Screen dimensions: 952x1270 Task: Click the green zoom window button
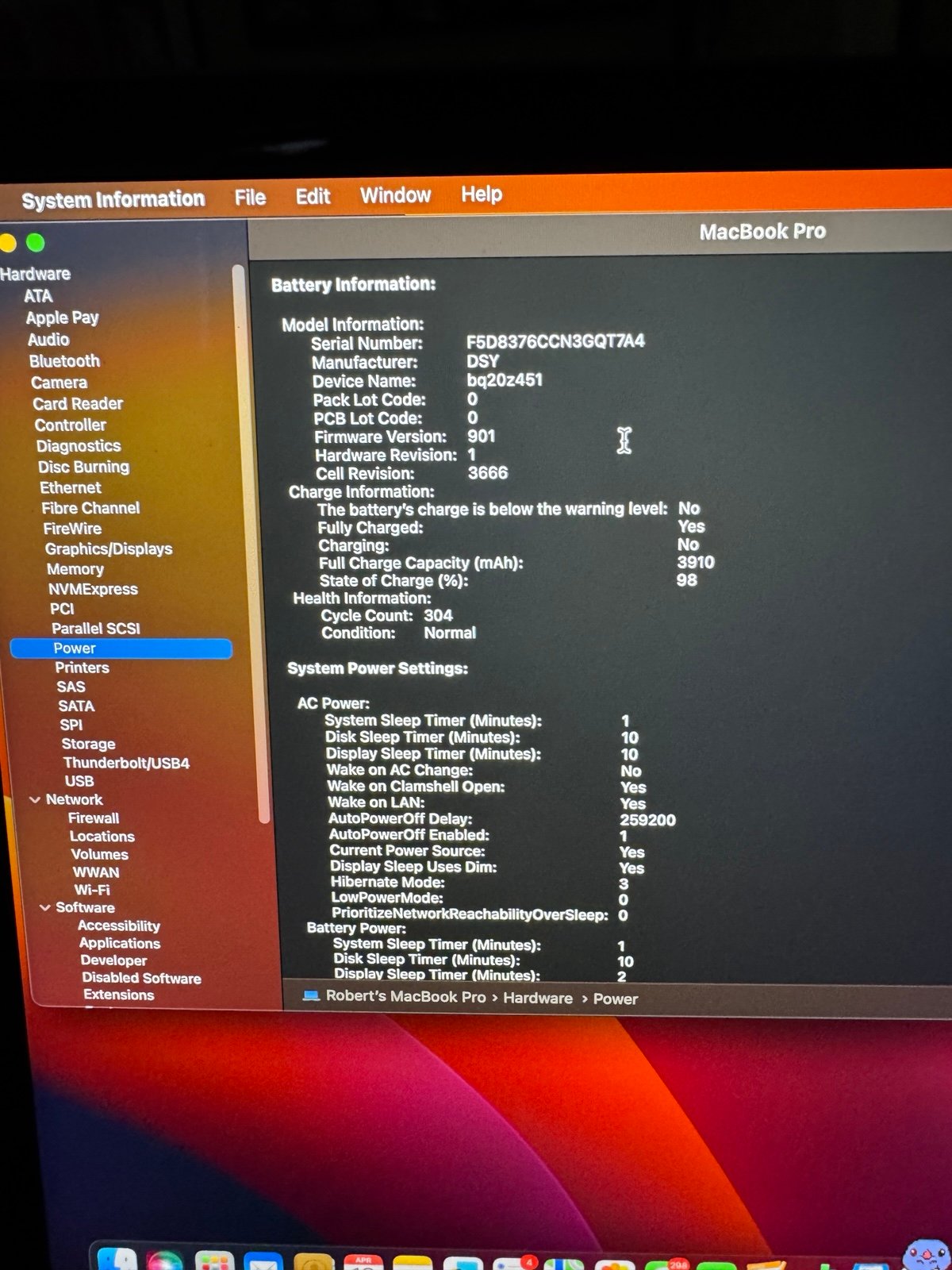(x=35, y=243)
